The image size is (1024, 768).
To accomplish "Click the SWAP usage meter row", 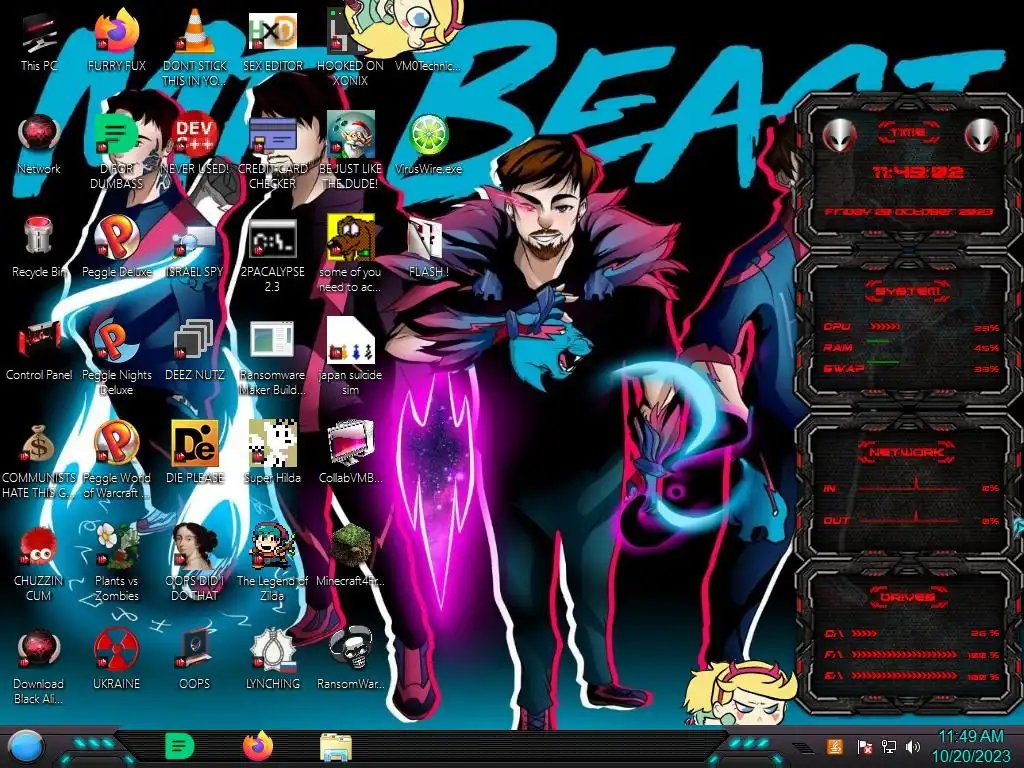I will [x=911, y=368].
